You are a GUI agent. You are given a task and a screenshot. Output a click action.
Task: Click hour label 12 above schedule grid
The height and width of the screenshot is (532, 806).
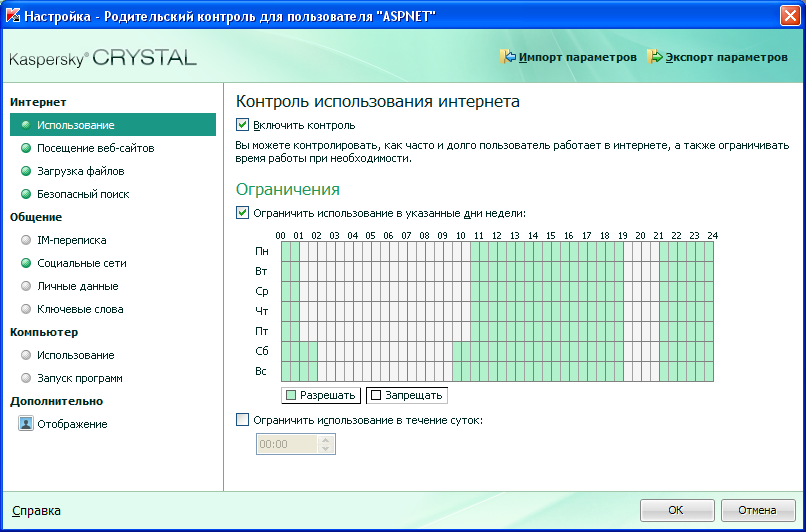497,235
